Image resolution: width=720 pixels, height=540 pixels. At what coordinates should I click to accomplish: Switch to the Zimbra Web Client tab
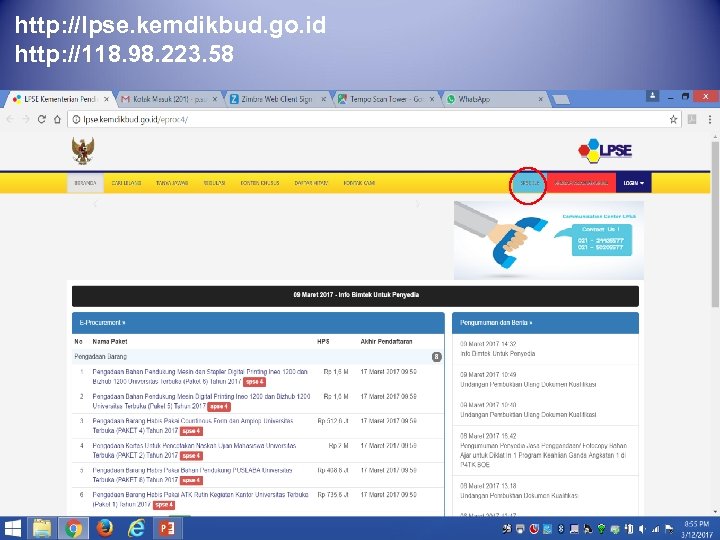pyautogui.click(x=278, y=99)
